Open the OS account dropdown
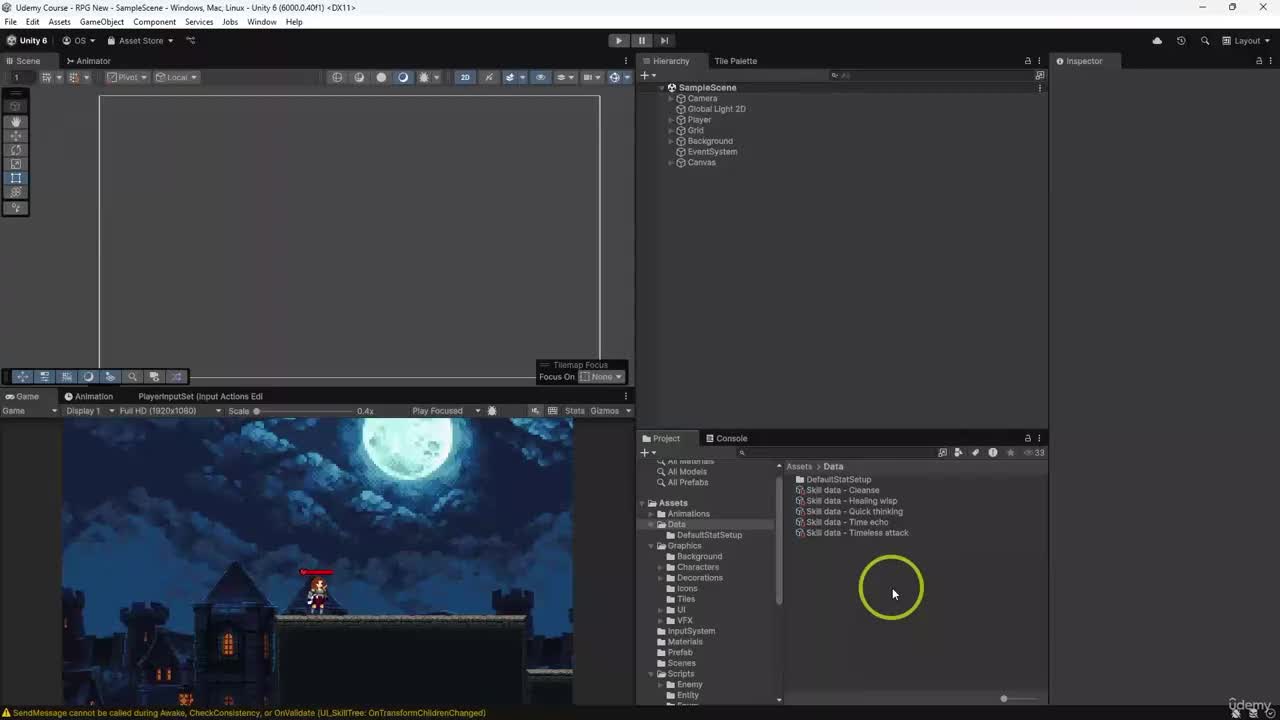 [79, 41]
